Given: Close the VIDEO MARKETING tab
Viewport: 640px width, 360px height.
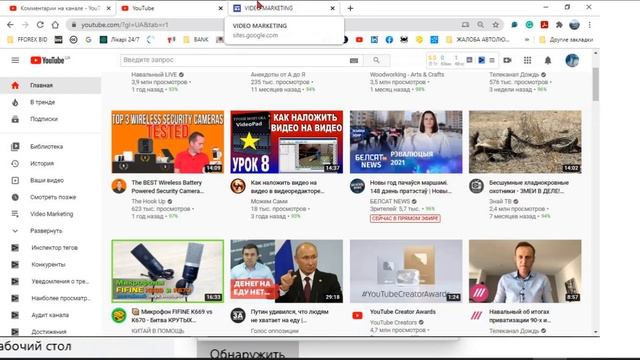Looking at the screenshot, I should (333, 8).
